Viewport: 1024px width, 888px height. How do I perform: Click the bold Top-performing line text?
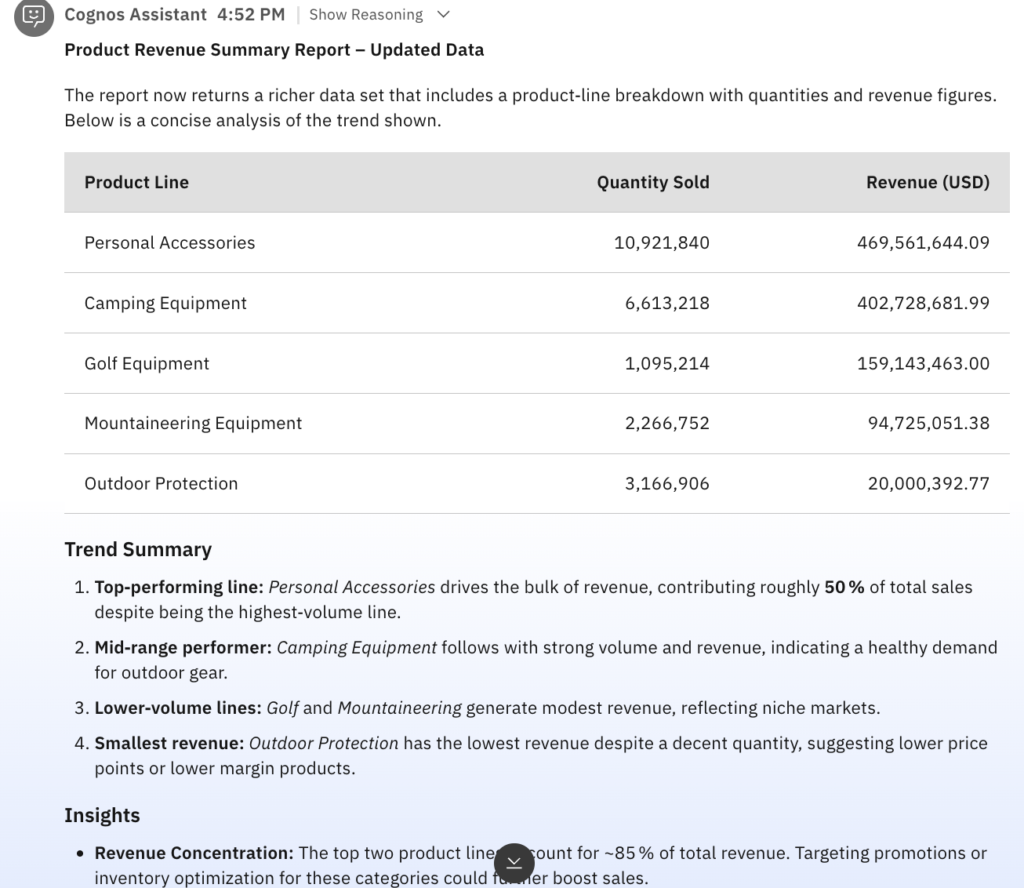click(179, 587)
